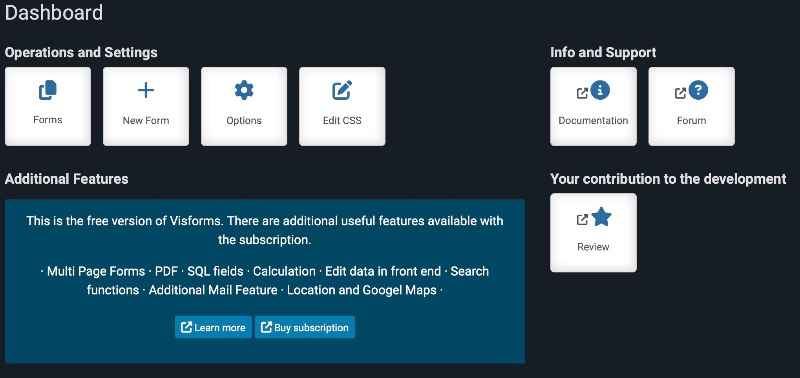Open the Options tile label
This screenshot has height=378, width=800.
[x=244, y=121]
